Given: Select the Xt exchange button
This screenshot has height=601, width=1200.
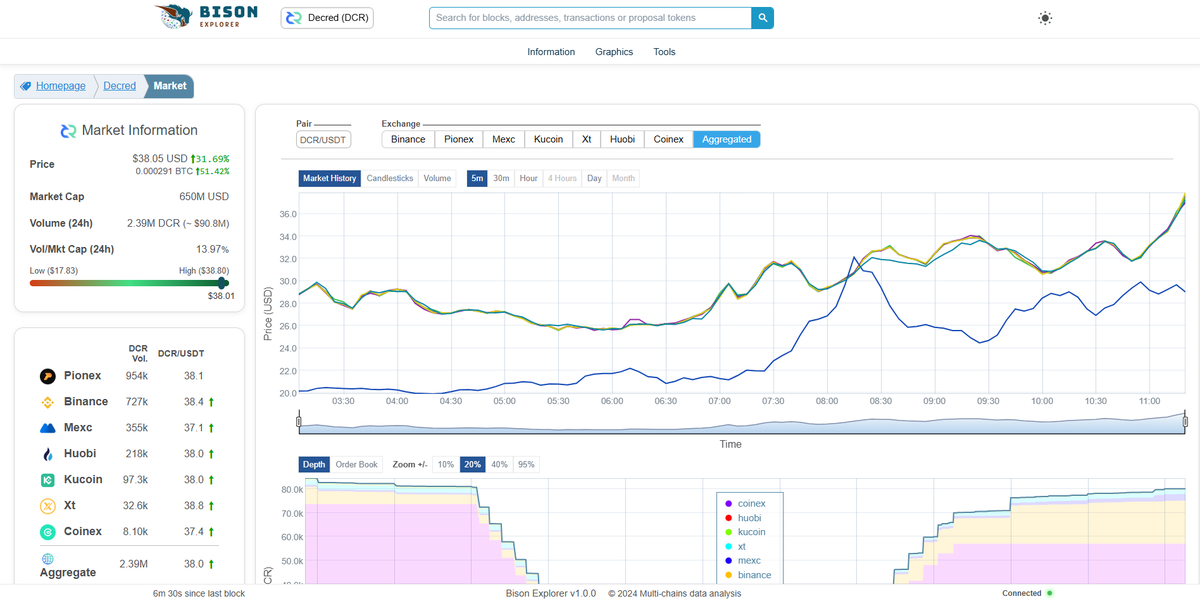Looking at the screenshot, I should pos(587,140).
